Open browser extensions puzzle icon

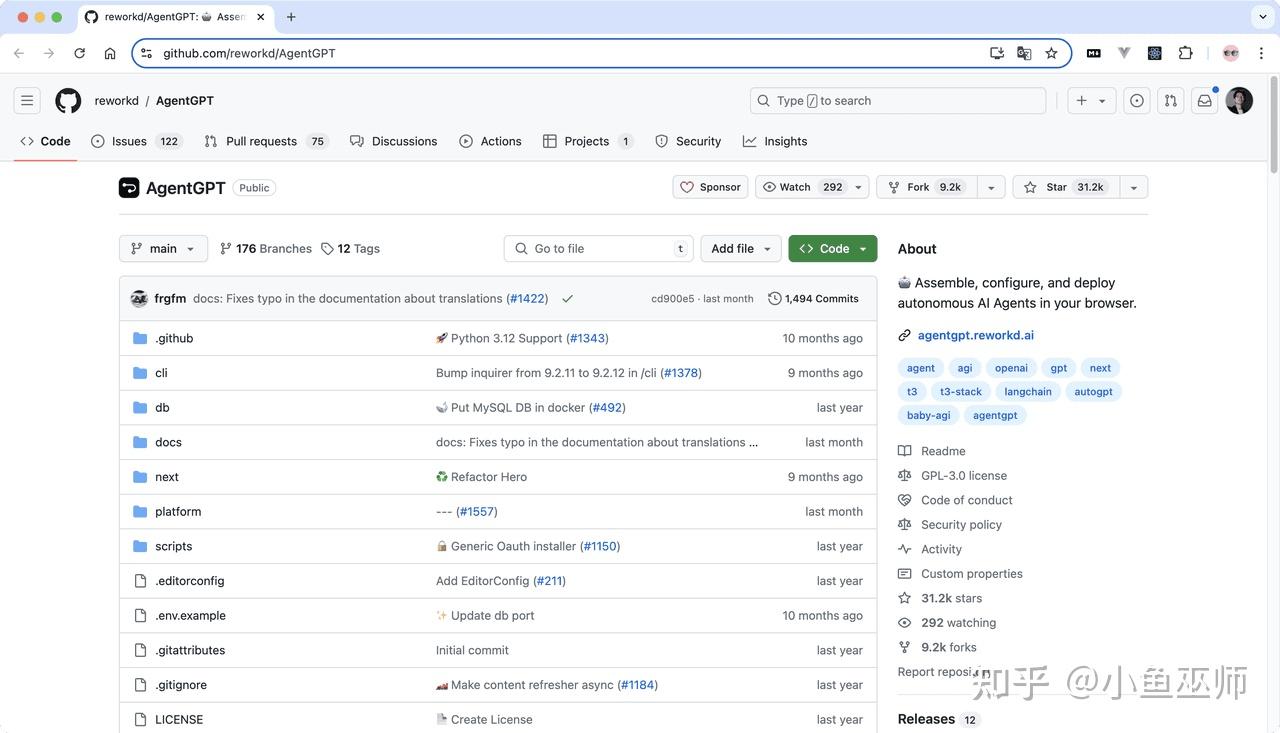(x=1186, y=53)
